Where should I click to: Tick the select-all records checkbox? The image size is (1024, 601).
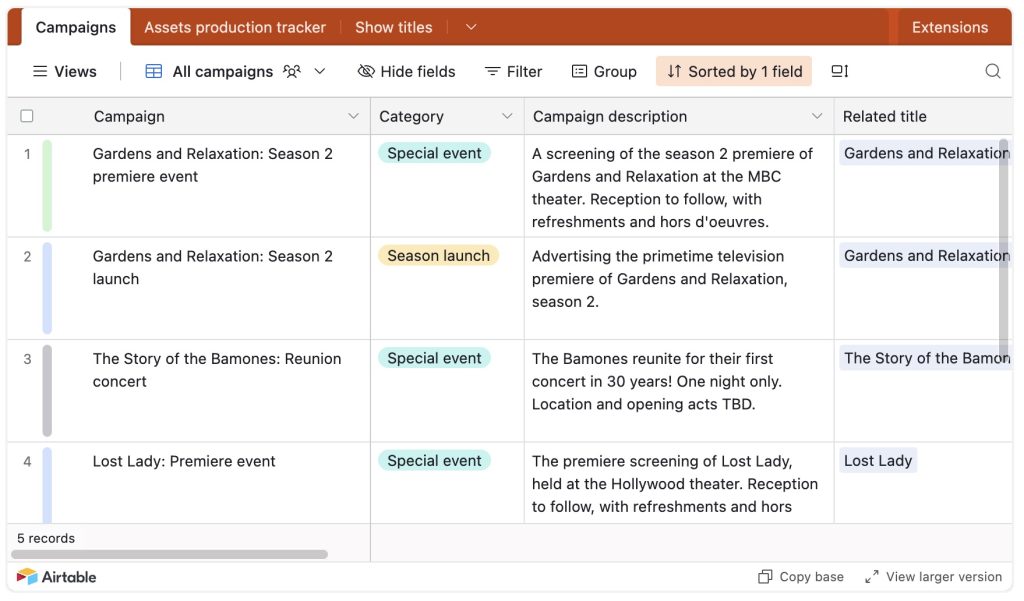click(x=27, y=116)
